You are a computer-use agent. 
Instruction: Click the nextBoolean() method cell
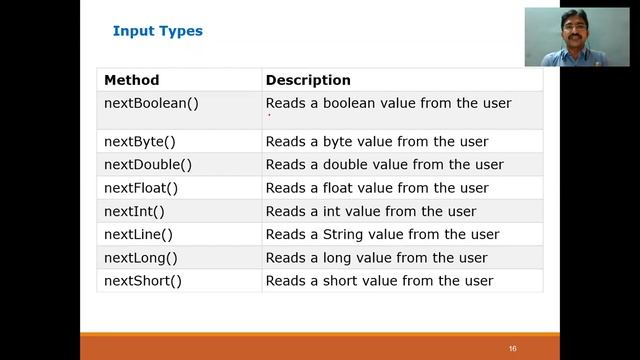(179, 111)
